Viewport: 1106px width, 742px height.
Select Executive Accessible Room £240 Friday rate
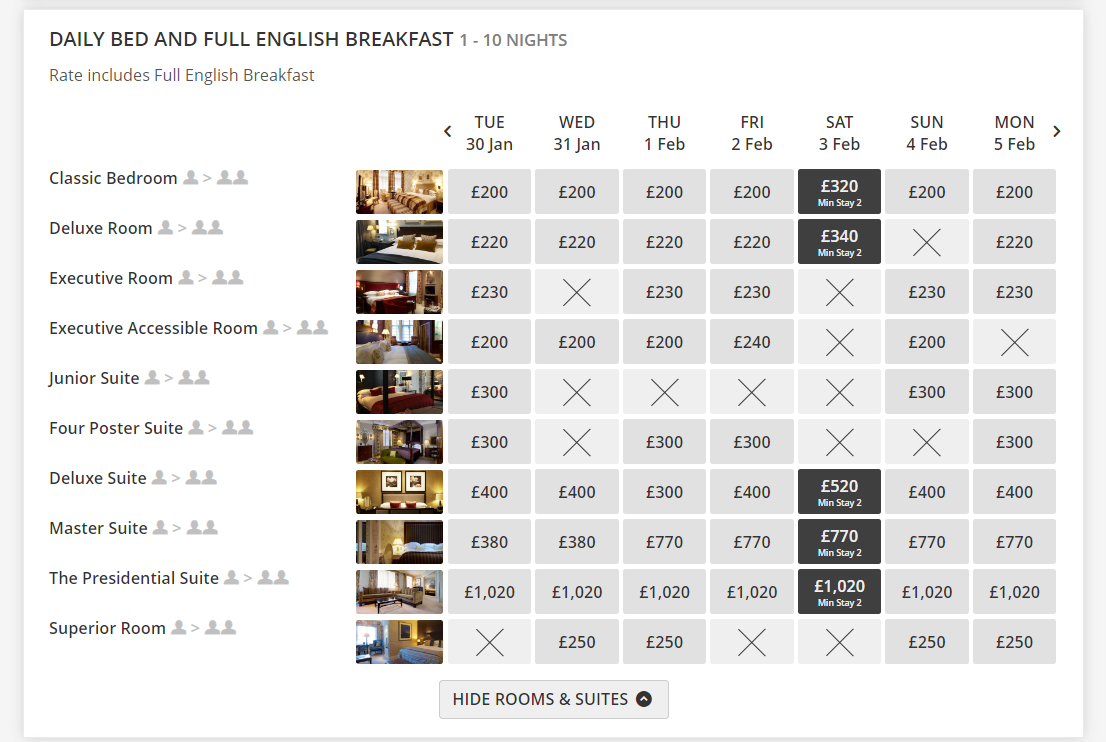tap(752, 342)
